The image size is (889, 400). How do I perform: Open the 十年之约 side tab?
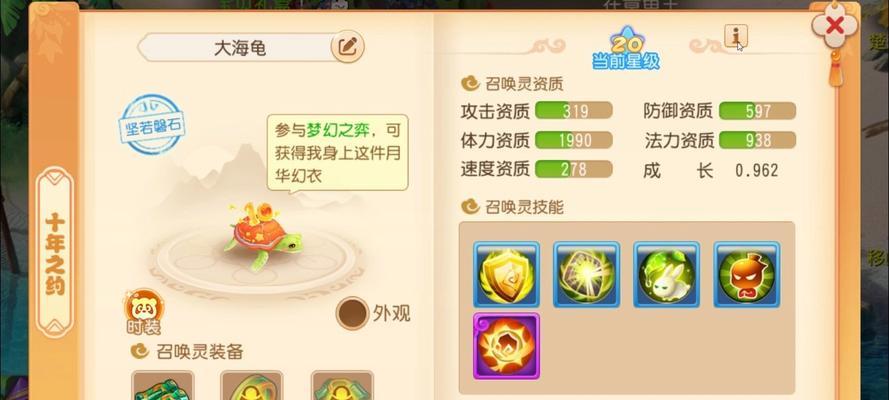coord(55,253)
